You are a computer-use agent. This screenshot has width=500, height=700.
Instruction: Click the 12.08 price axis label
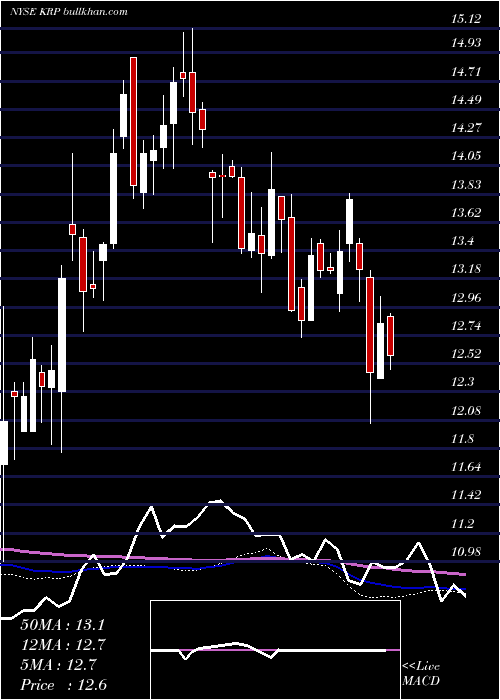pyautogui.click(x=467, y=411)
